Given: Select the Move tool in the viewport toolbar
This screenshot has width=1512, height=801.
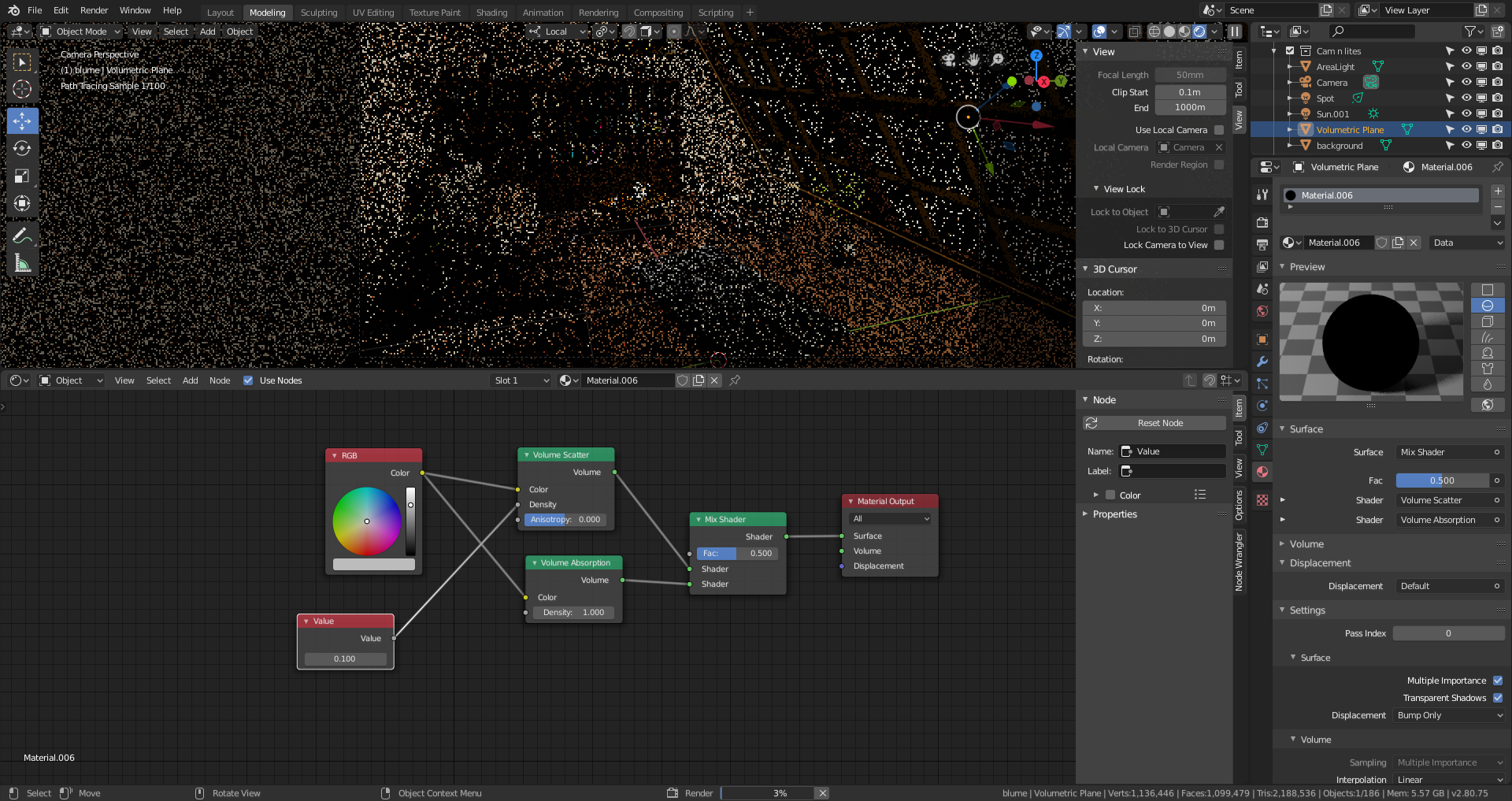Looking at the screenshot, I should pyautogui.click(x=22, y=121).
